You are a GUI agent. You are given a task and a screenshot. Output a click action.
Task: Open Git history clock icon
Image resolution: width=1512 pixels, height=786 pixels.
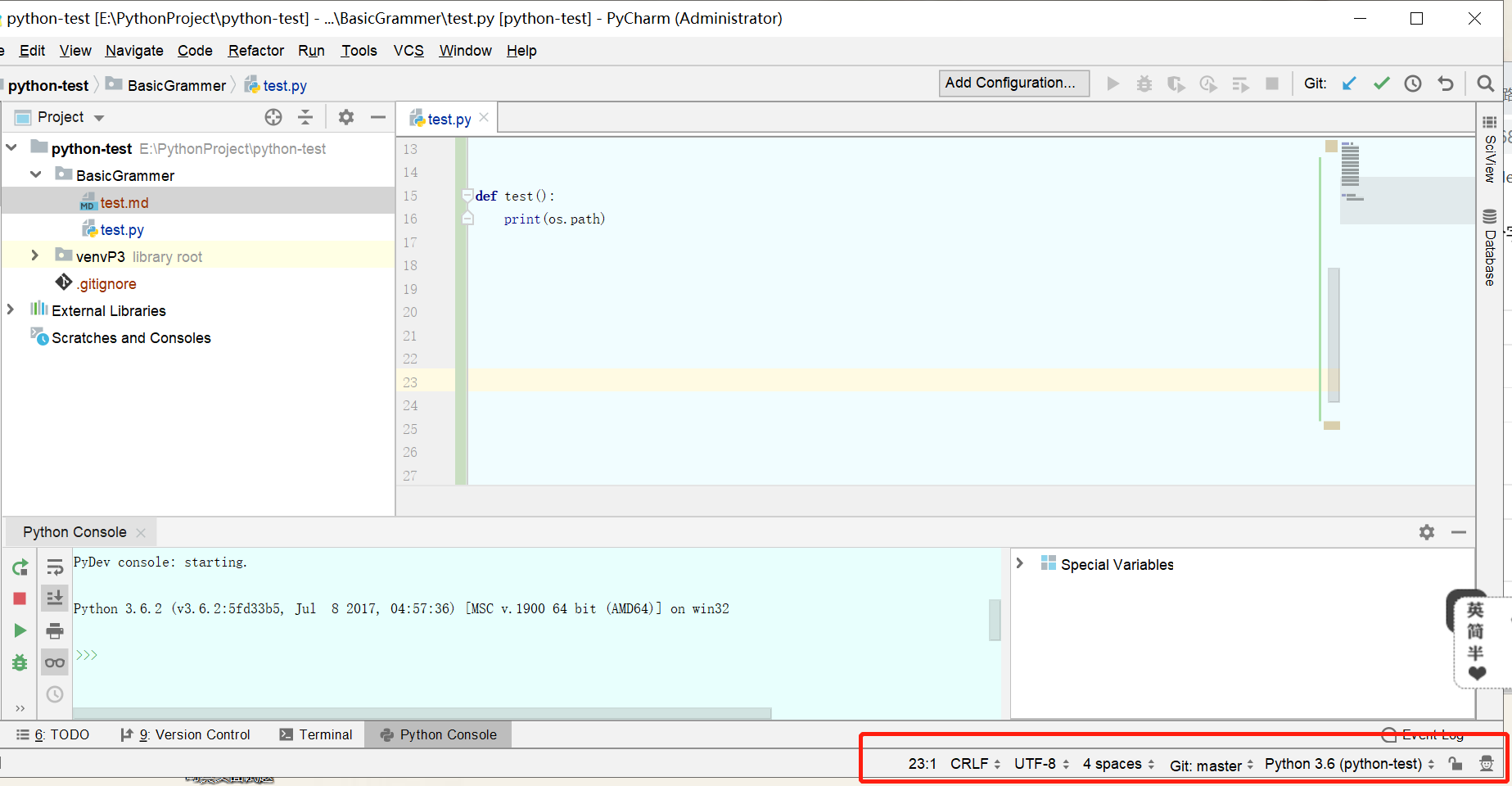[1413, 84]
